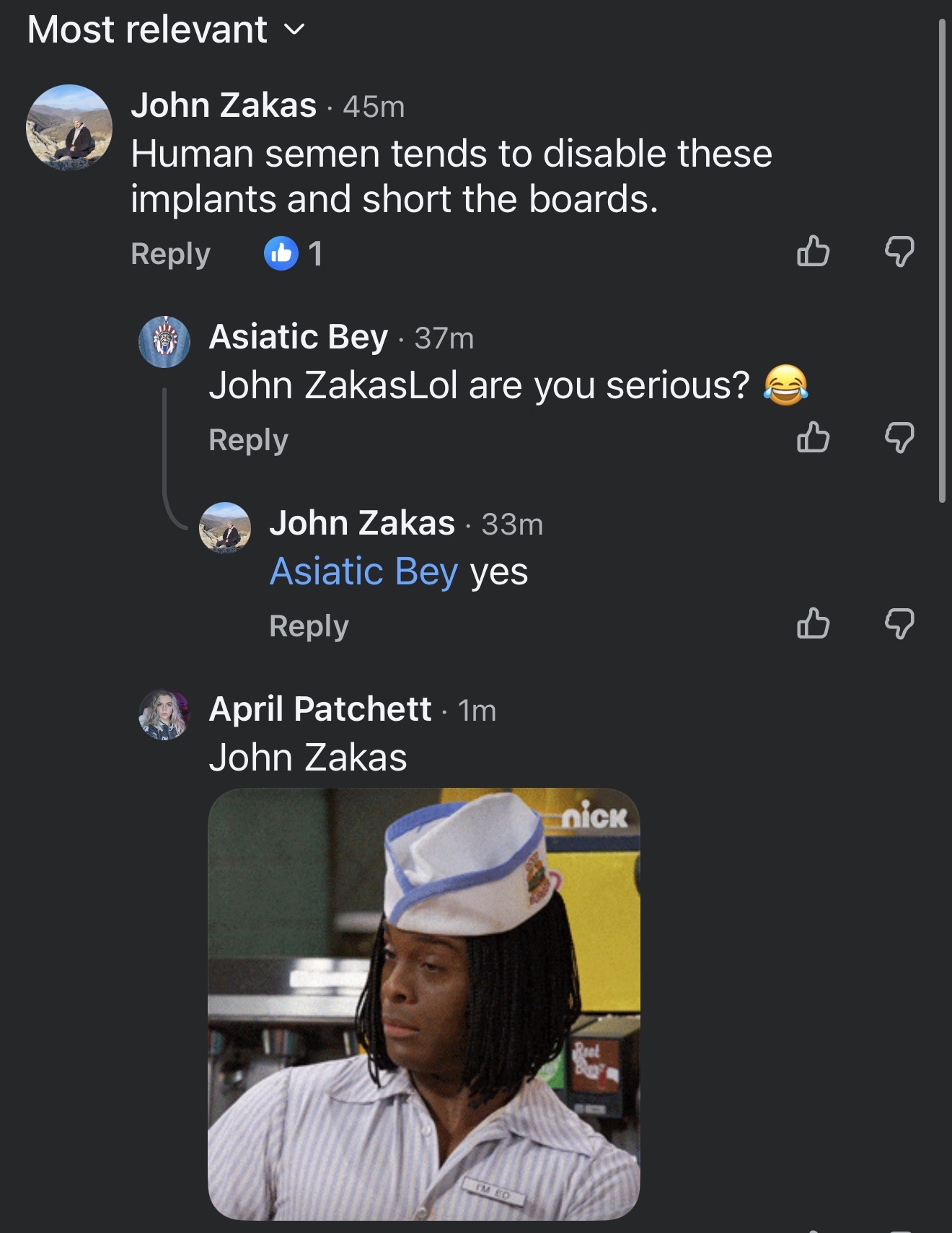Open Asiatic Bey's author name
The width and height of the screenshot is (952, 1233).
pos(299,337)
